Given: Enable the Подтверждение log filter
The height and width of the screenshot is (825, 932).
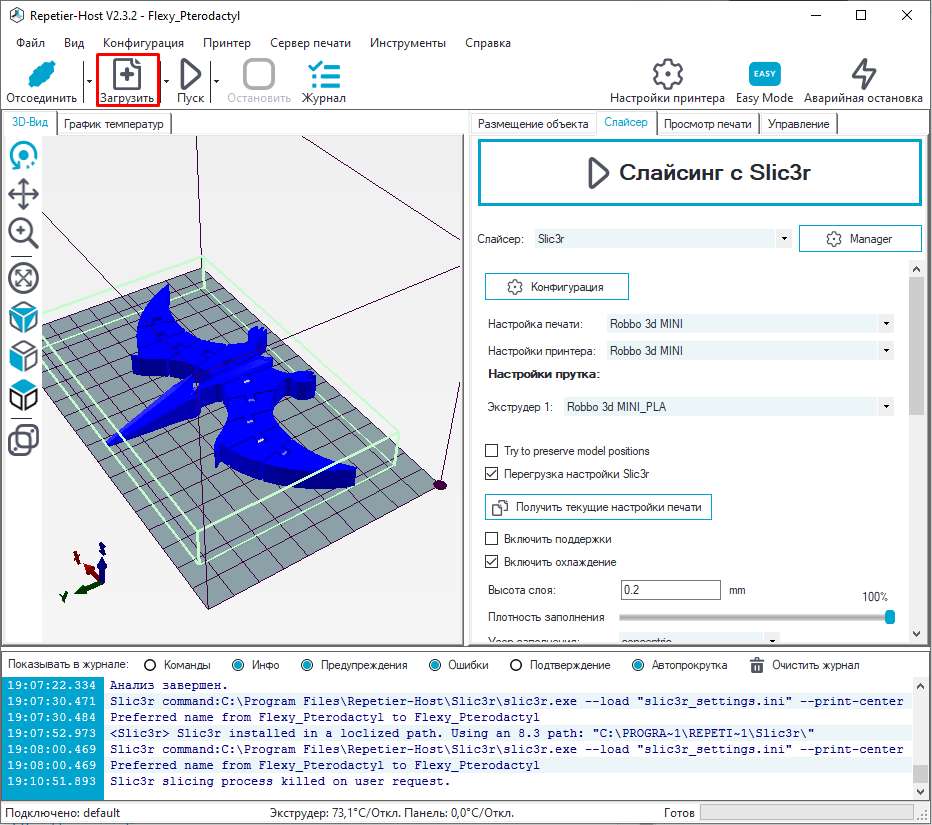Looking at the screenshot, I should (x=516, y=665).
